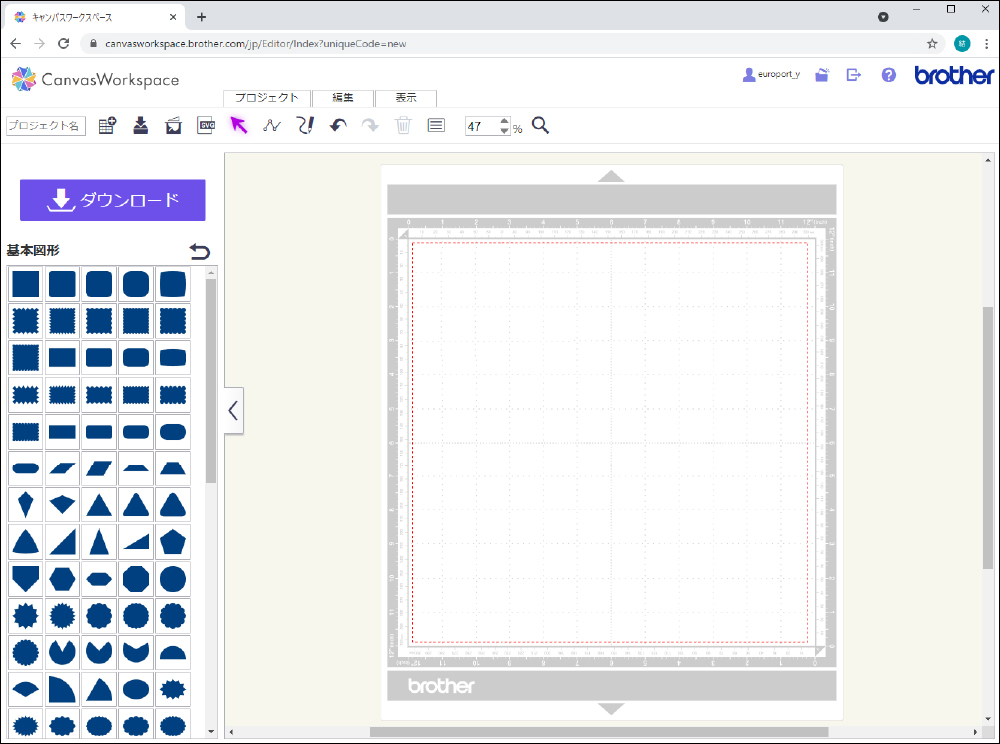Switch to the 編集 tab

click(343, 98)
